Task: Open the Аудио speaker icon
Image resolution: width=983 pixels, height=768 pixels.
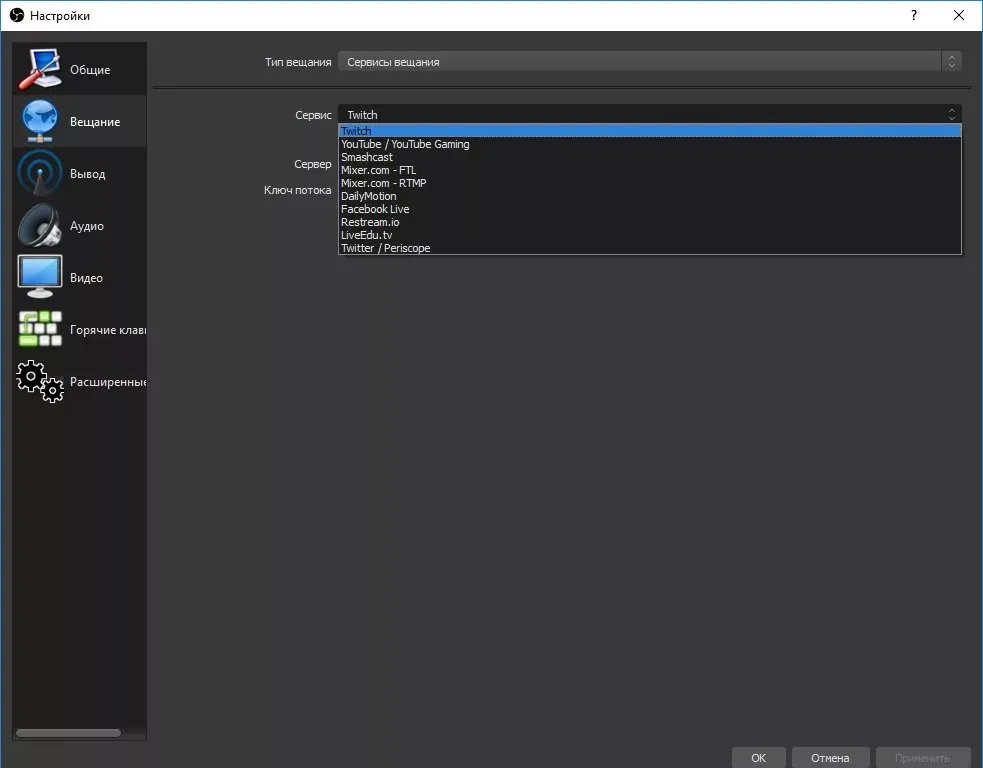Action: point(39,225)
